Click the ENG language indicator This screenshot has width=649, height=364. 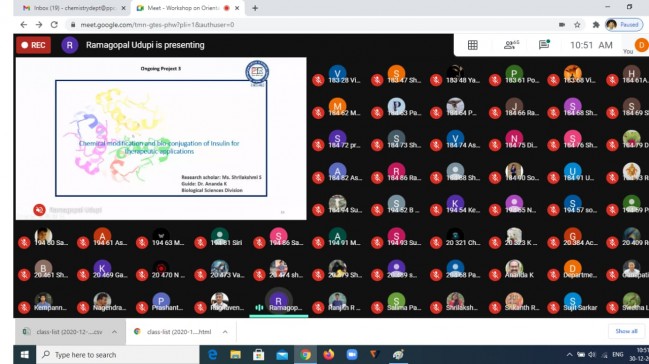618,354
